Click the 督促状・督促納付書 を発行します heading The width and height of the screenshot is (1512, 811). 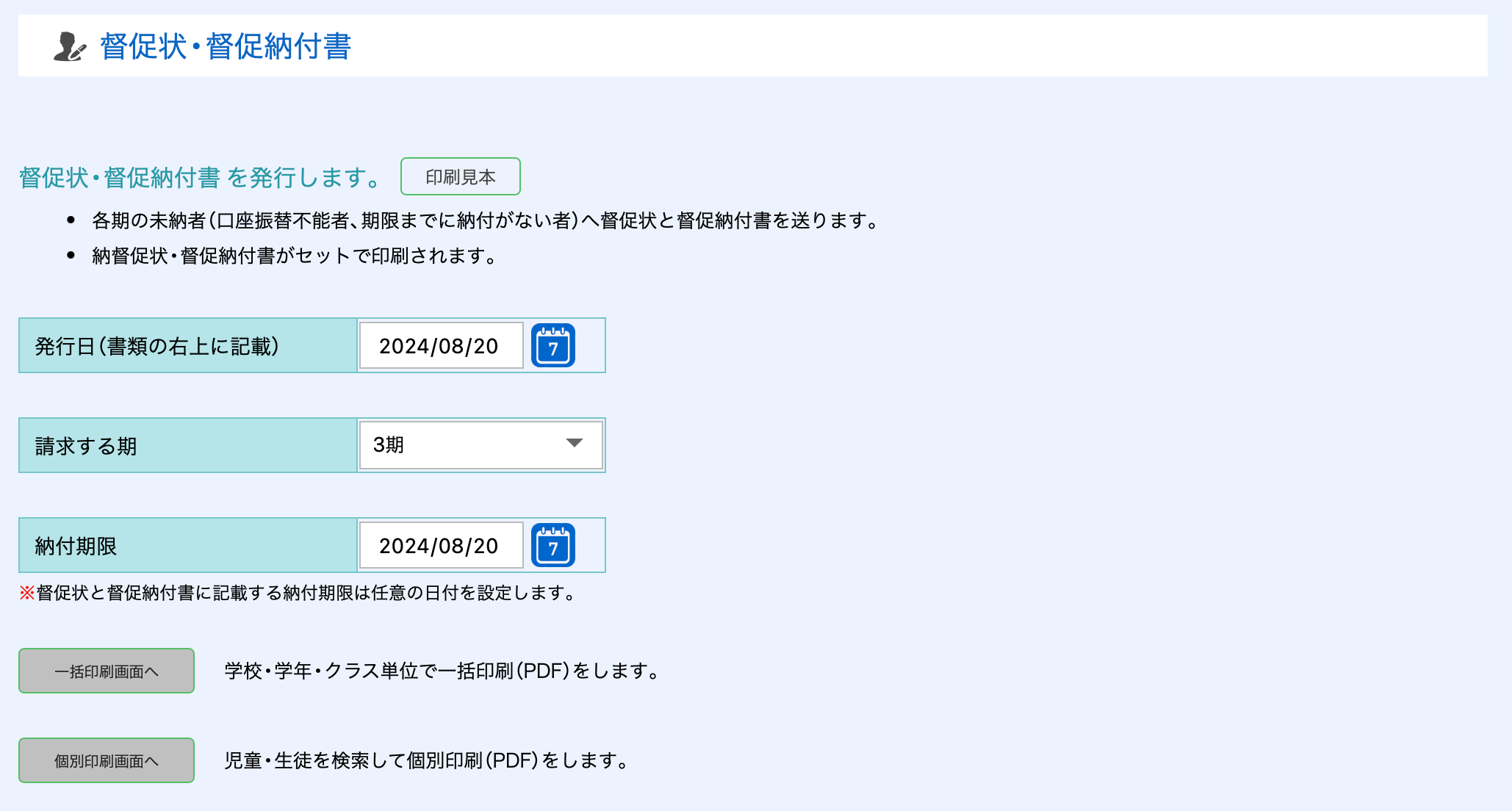tap(200, 178)
